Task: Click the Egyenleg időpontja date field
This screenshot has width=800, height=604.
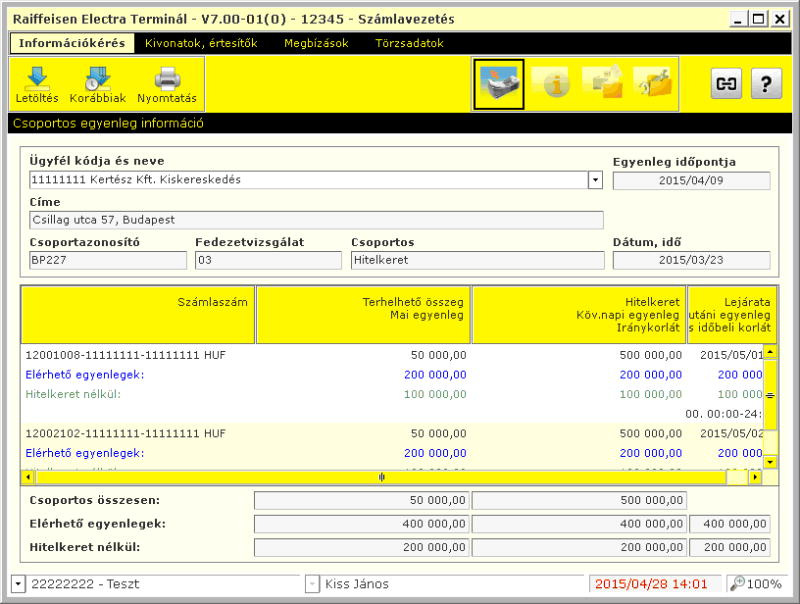Action: [x=691, y=181]
